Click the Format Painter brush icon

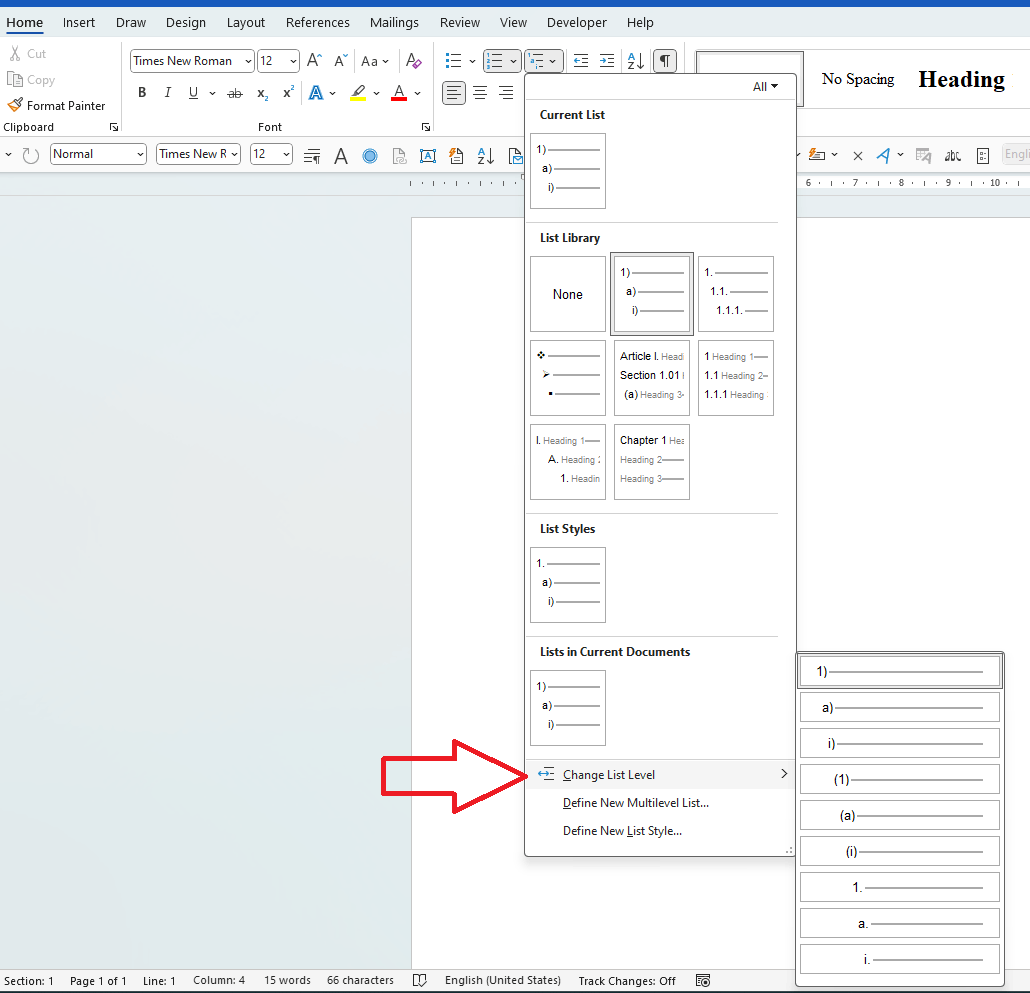pyautogui.click(x=14, y=105)
